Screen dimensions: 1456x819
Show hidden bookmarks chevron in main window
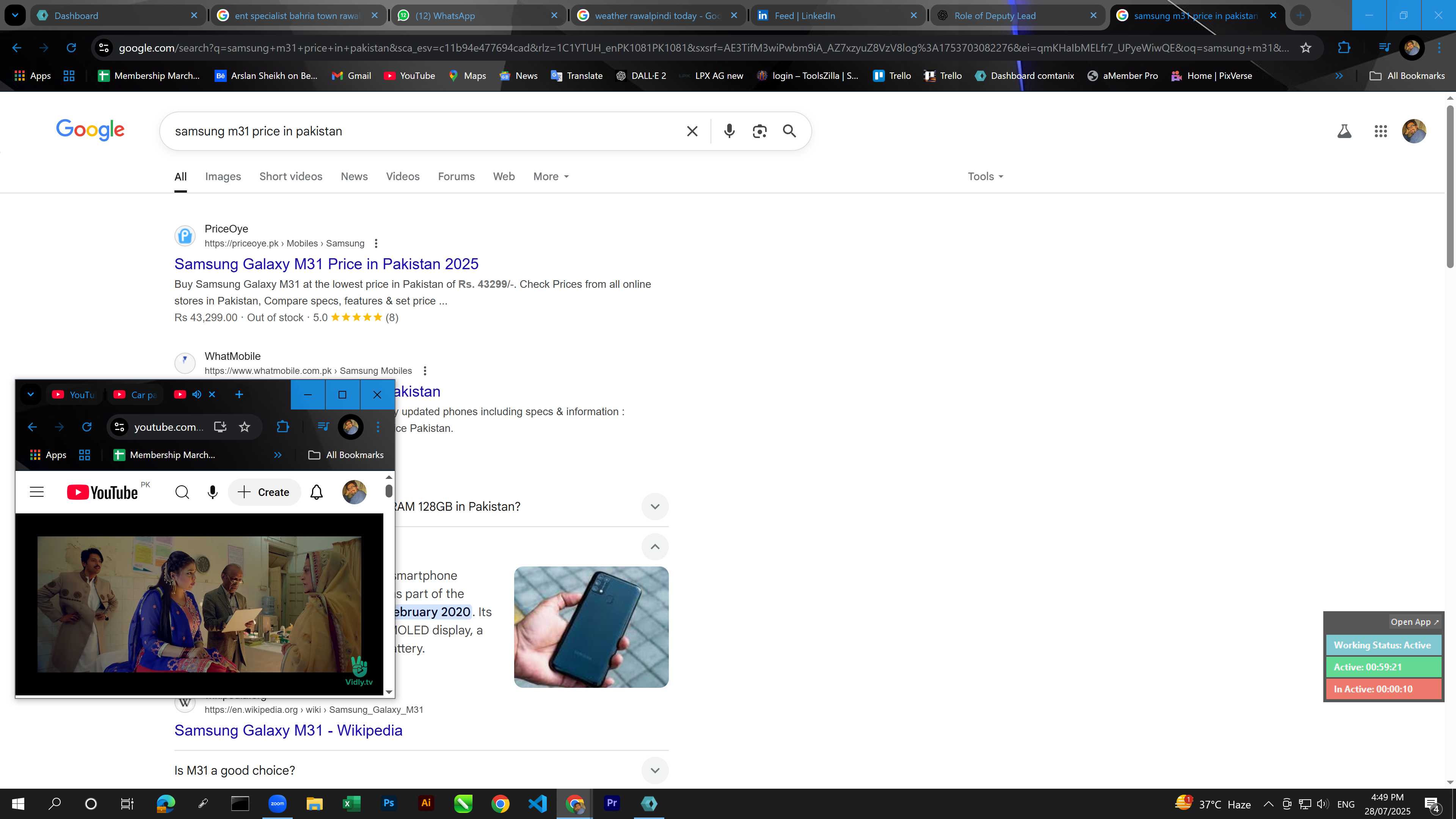pyautogui.click(x=1339, y=76)
